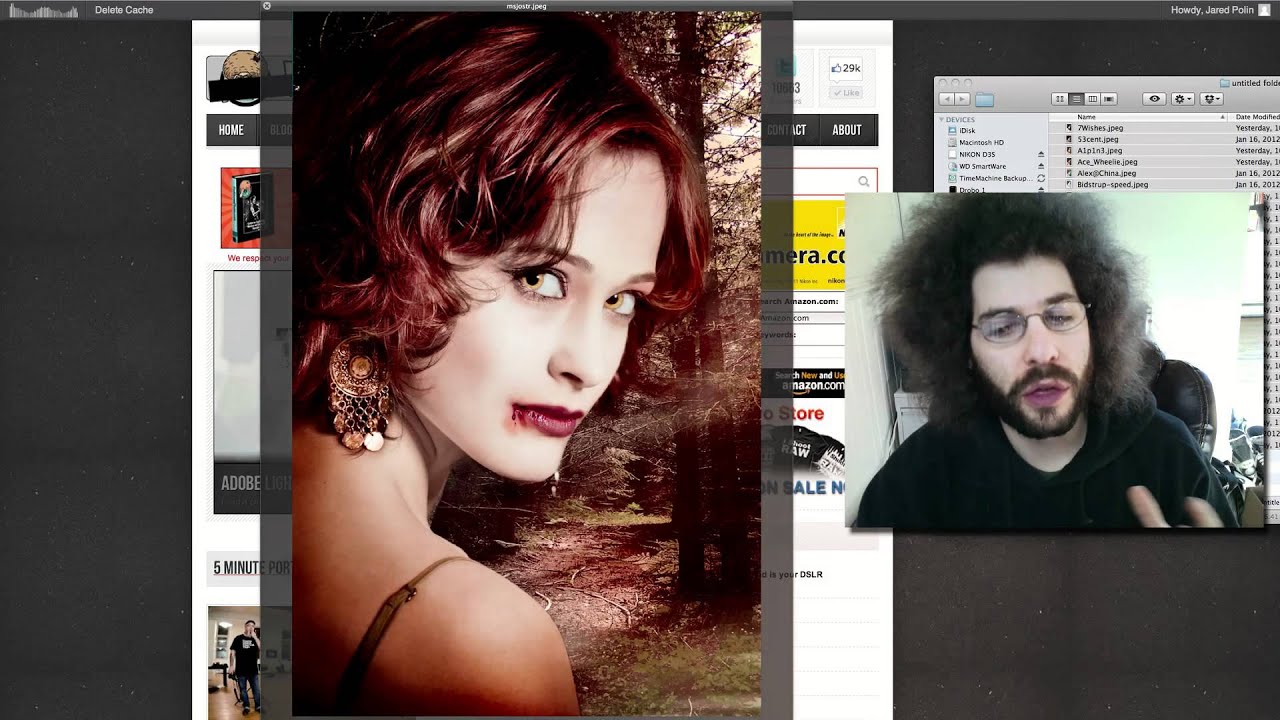The image size is (1280, 720).
Task: Click Delete Cache in the admin bar
Action: [x=124, y=10]
